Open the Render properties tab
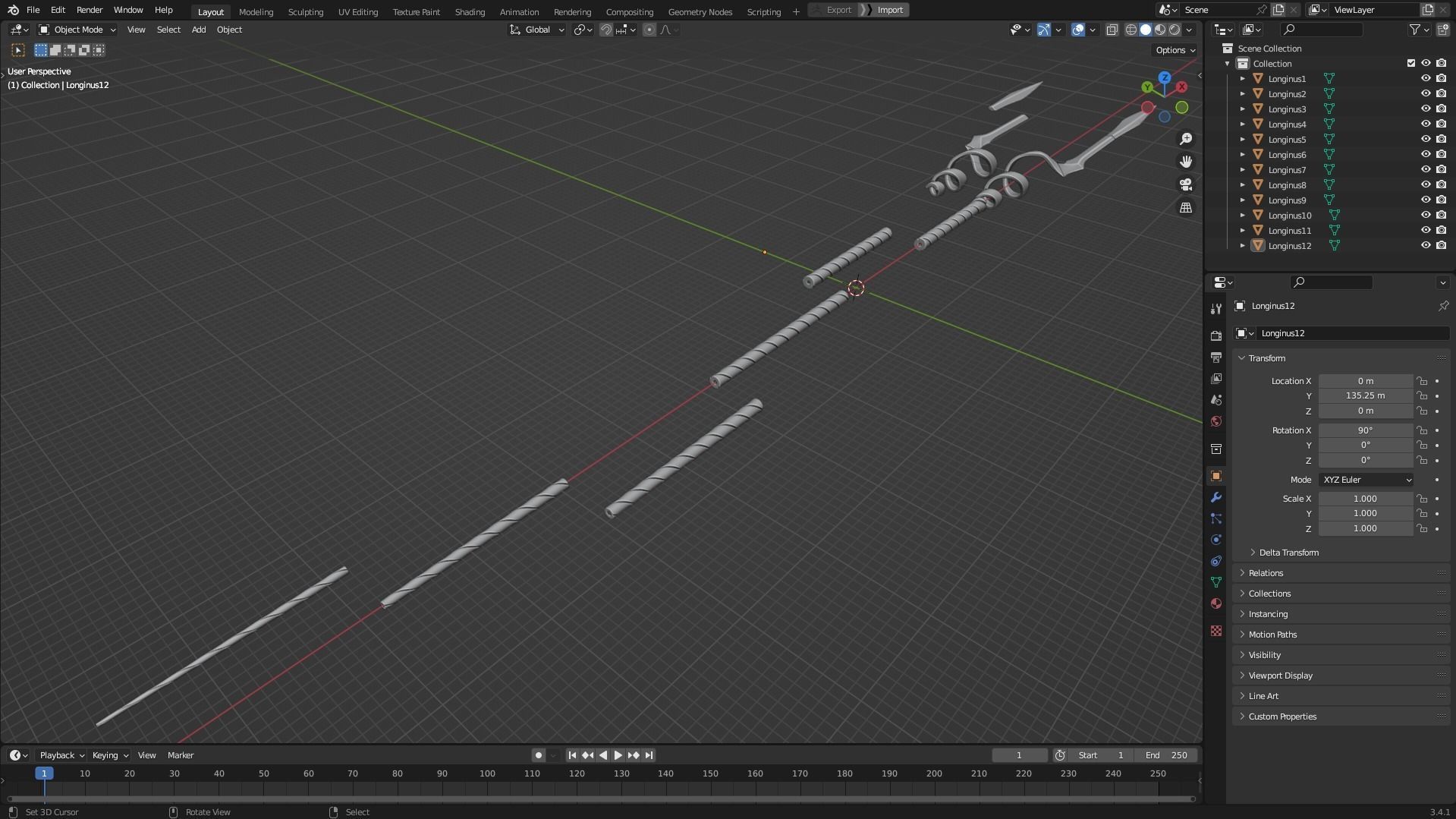Image resolution: width=1456 pixels, height=819 pixels. 1216,335
